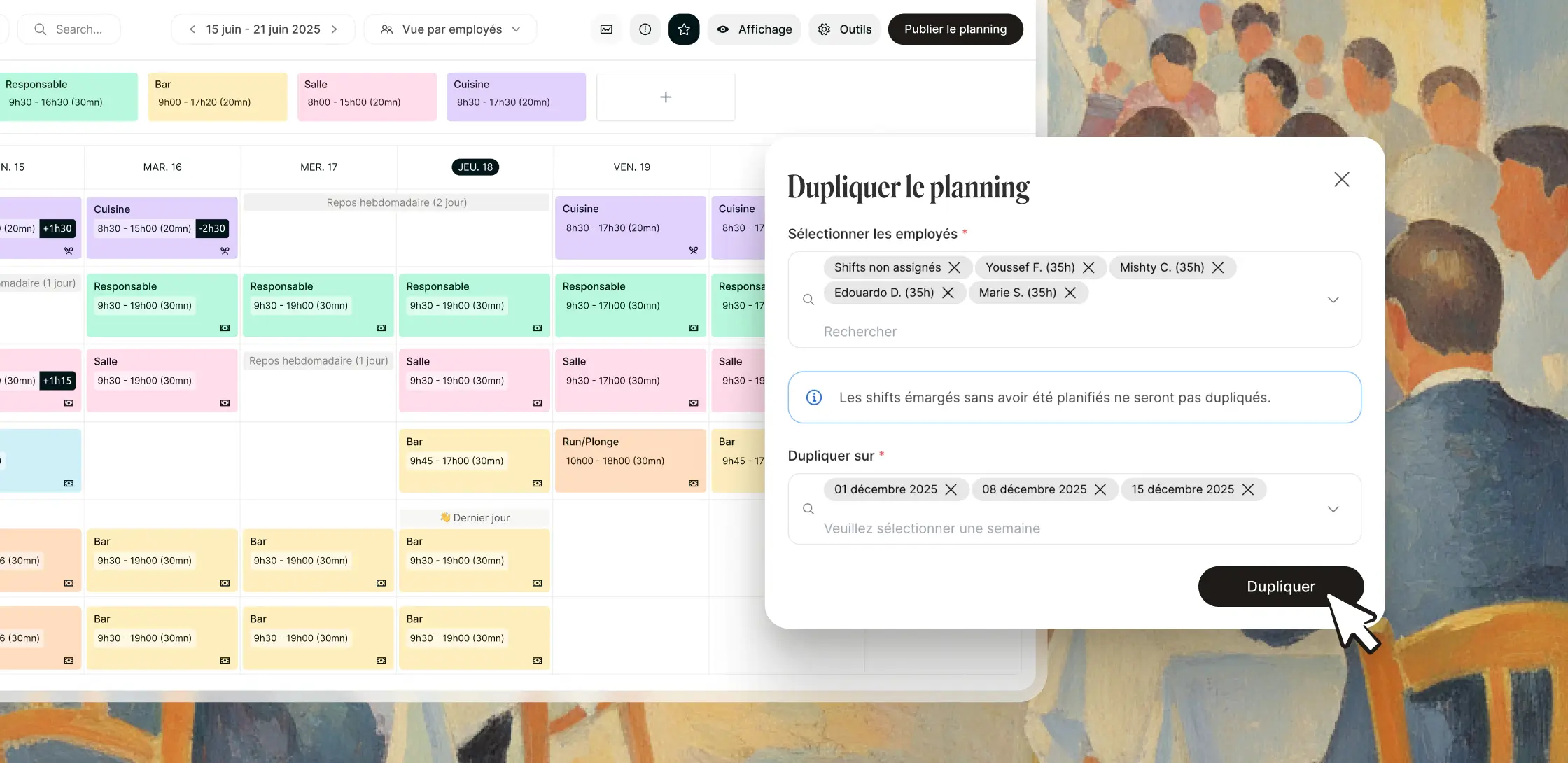
Task: Select the purple Cuisine shift template
Action: (516, 97)
